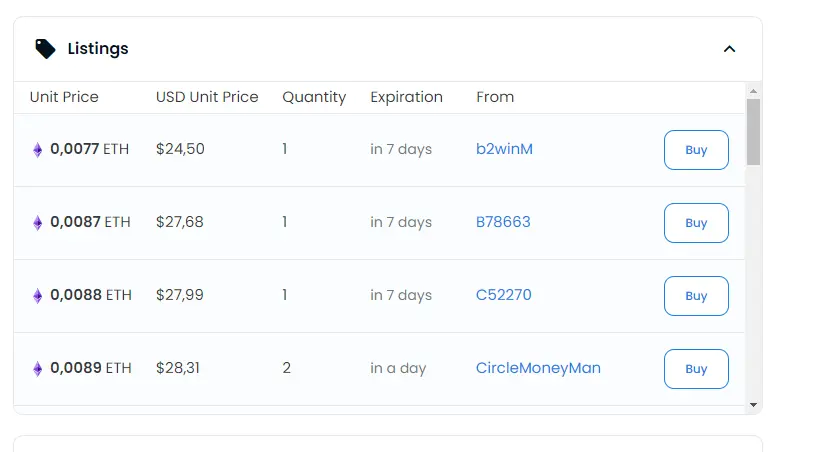The image size is (840, 452).
Task: Open seller profile b2winM
Action: pos(504,149)
